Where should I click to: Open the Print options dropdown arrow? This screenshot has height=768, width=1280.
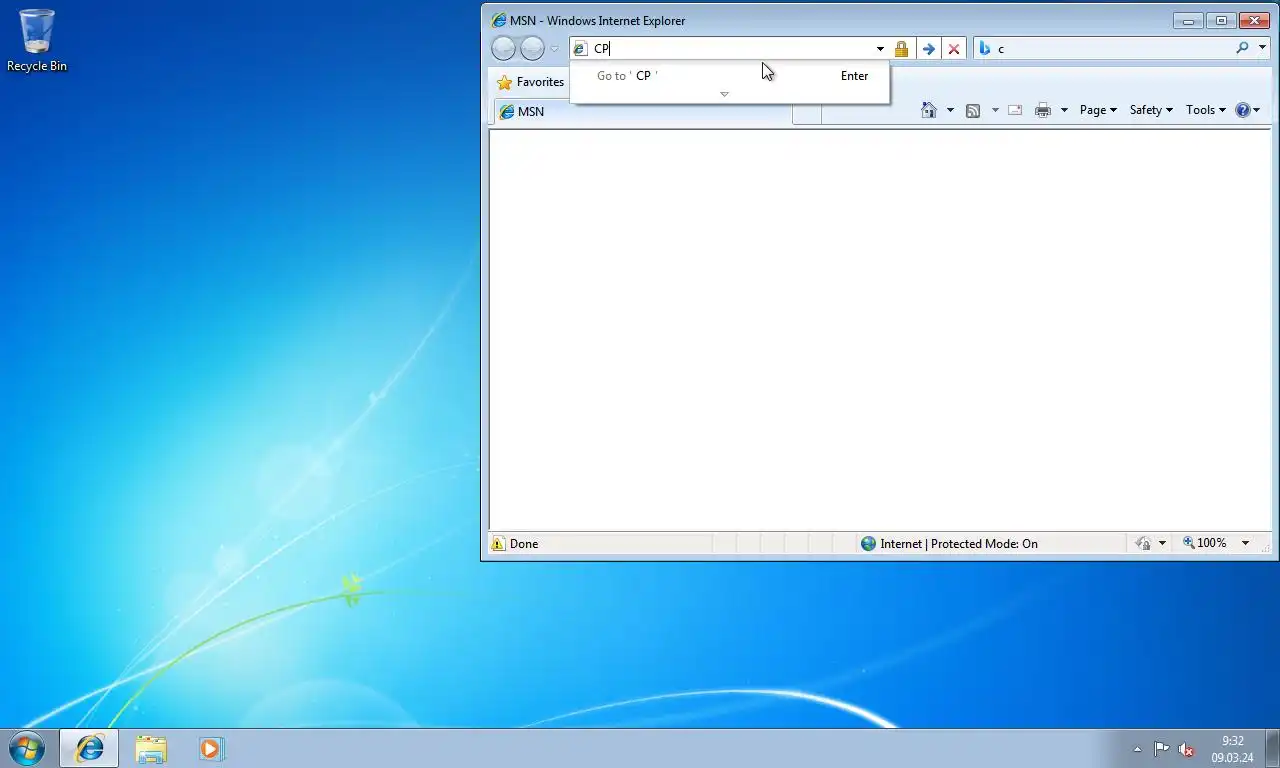1064,110
